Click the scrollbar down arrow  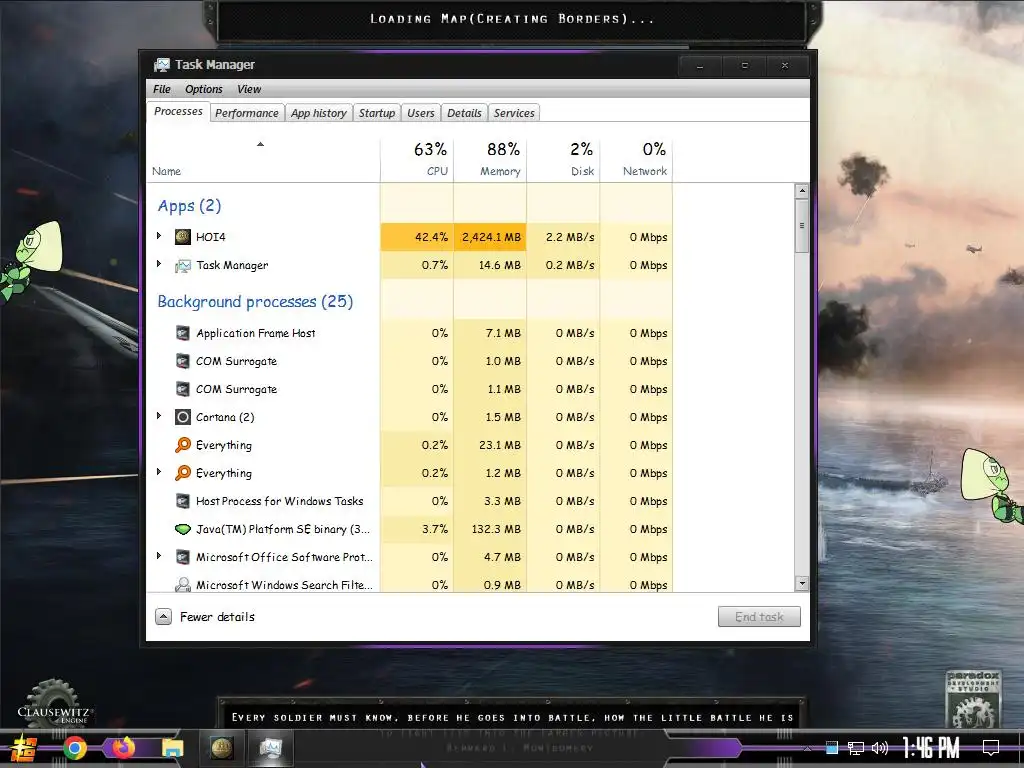[802, 583]
